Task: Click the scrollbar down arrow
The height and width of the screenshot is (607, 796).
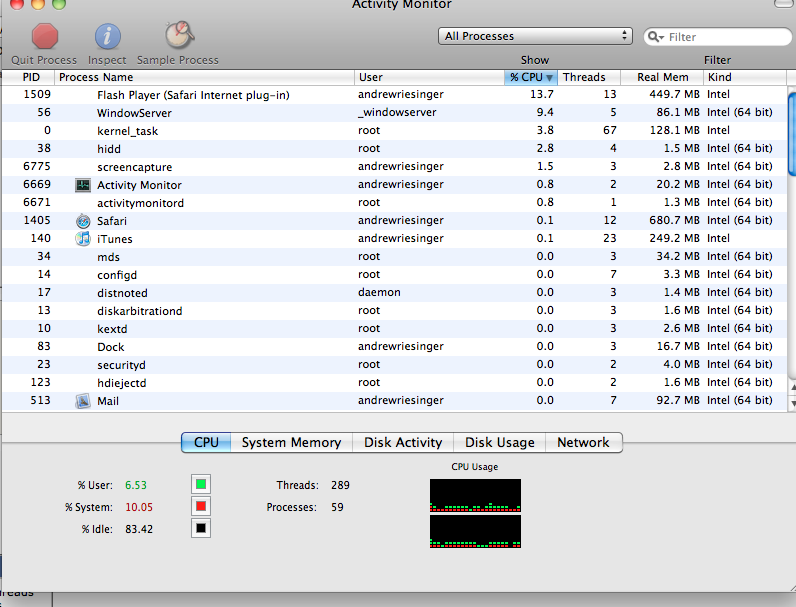Action: [792, 404]
